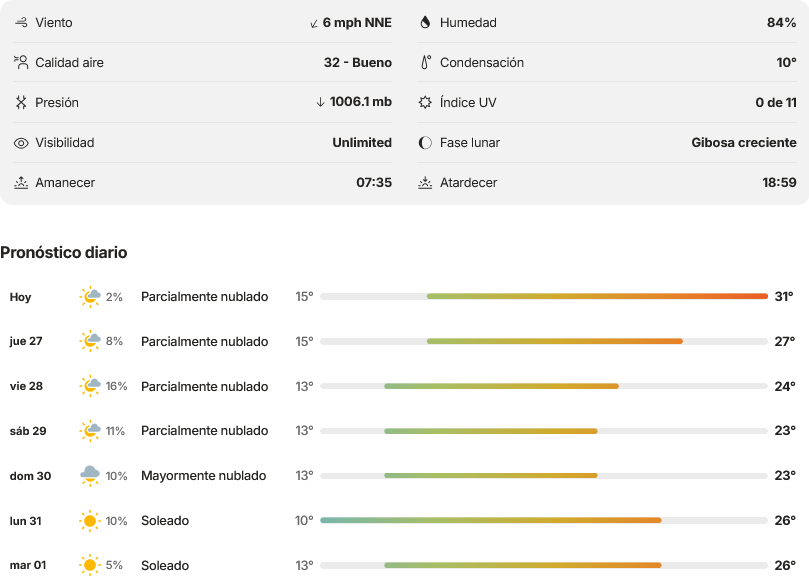The width and height of the screenshot is (809, 584).
Task: Click the dew point icon beside Condensación
Action: [x=426, y=62]
